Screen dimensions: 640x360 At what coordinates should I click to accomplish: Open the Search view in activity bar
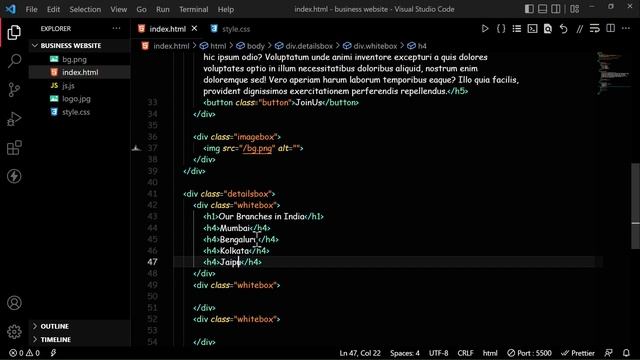[x=14, y=61]
